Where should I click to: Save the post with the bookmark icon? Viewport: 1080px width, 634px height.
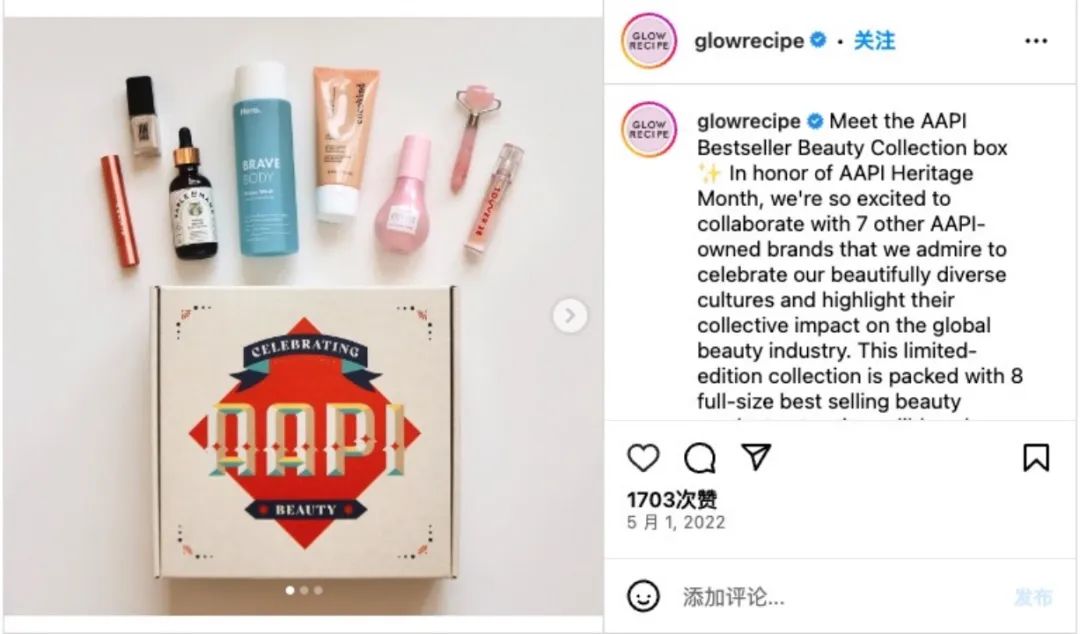tap(1036, 458)
